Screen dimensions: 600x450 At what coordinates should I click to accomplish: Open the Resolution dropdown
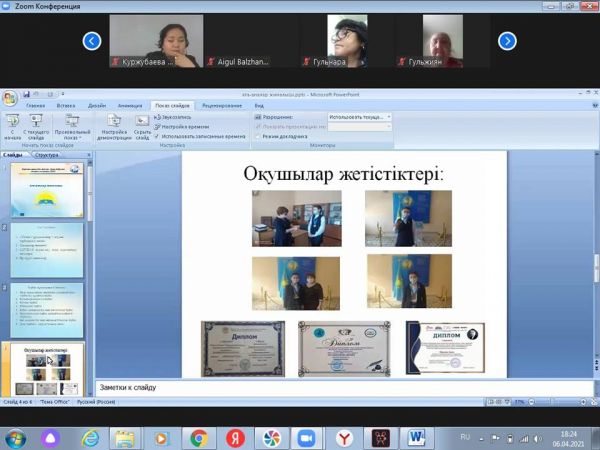(359, 117)
